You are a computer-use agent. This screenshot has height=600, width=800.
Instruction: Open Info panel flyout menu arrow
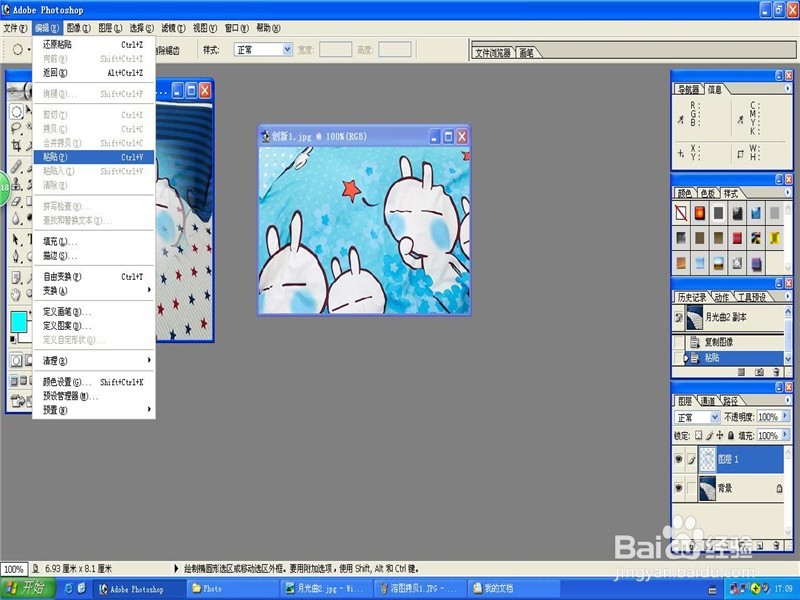[x=787, y=89]
